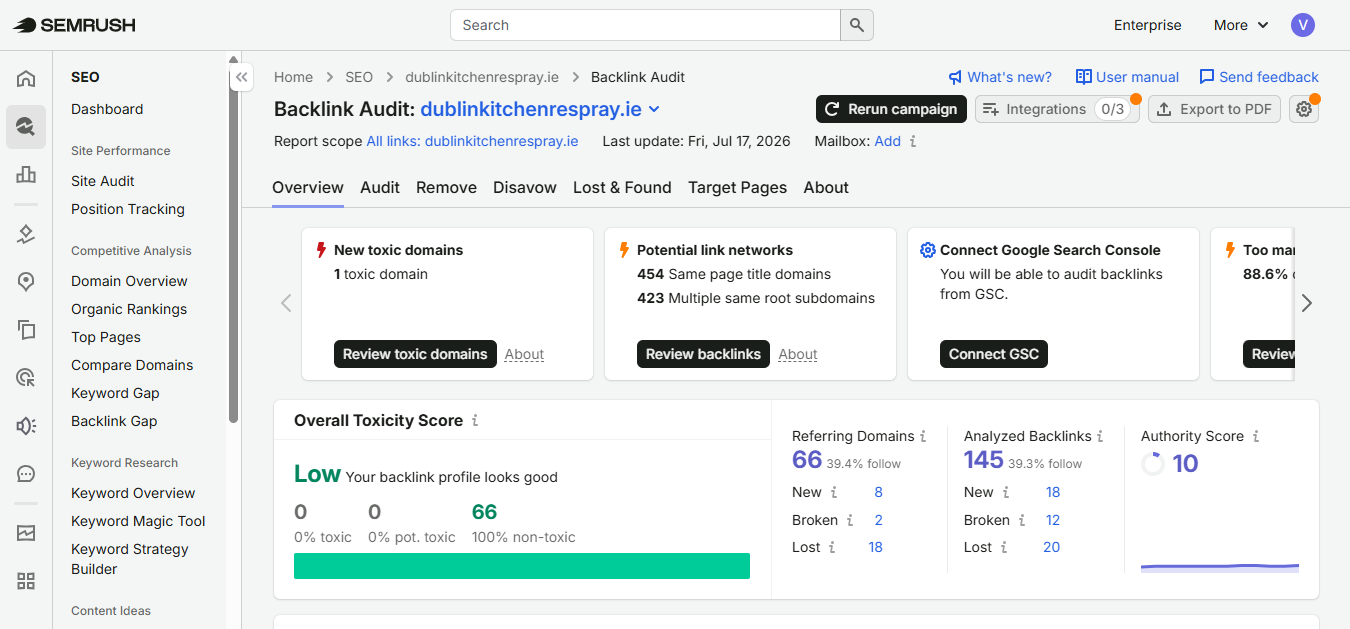Click About link in link networks card
The image size is (1350, 629).
(x=797, y=354)
